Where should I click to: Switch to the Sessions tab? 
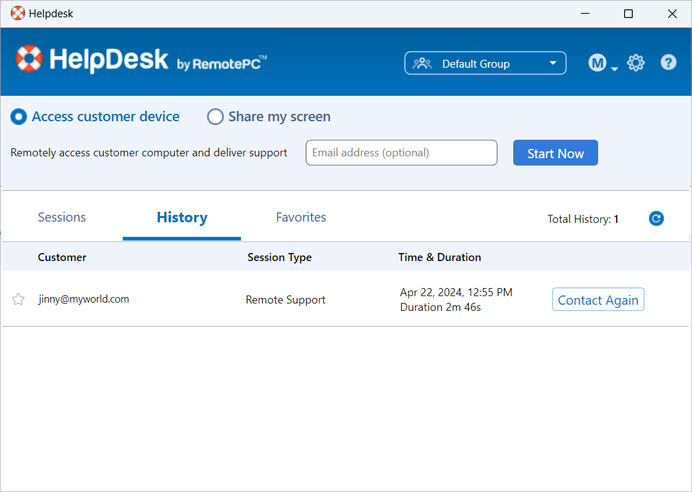click(x=62, y=217)
